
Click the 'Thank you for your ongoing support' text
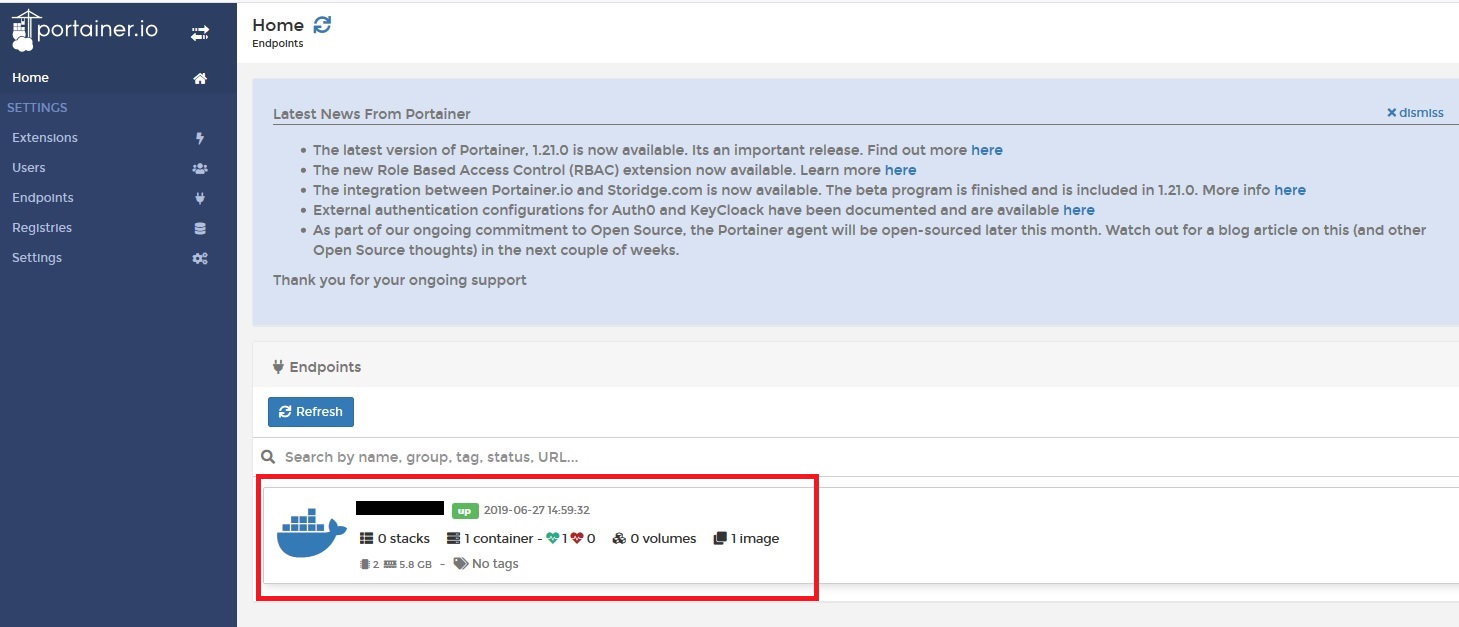coord(400,280)
